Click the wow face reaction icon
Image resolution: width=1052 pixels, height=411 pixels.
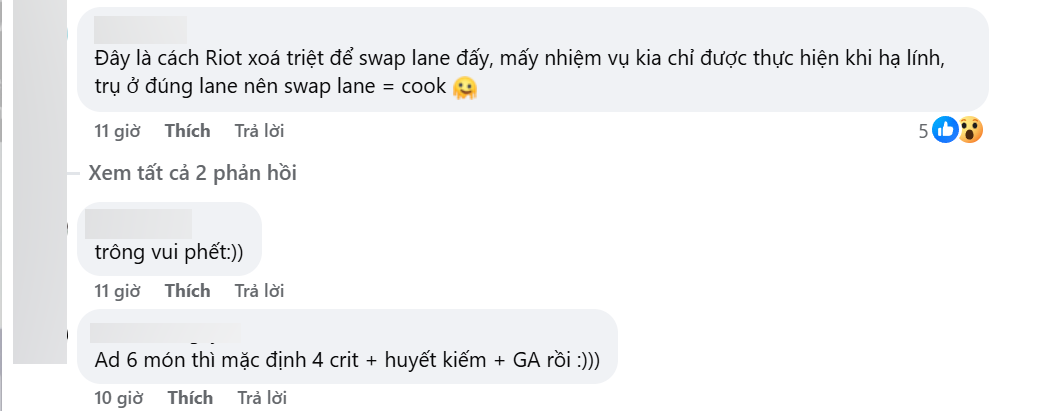tap(970, 130)
